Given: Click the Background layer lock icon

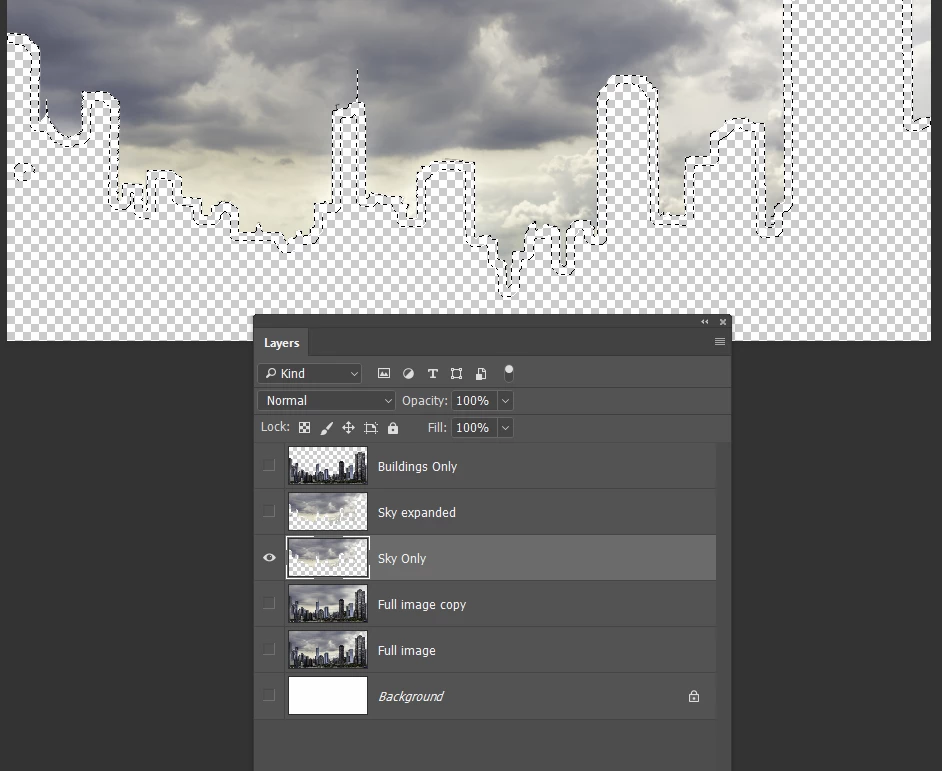Looking at the screenshot, I should [694, 696].
